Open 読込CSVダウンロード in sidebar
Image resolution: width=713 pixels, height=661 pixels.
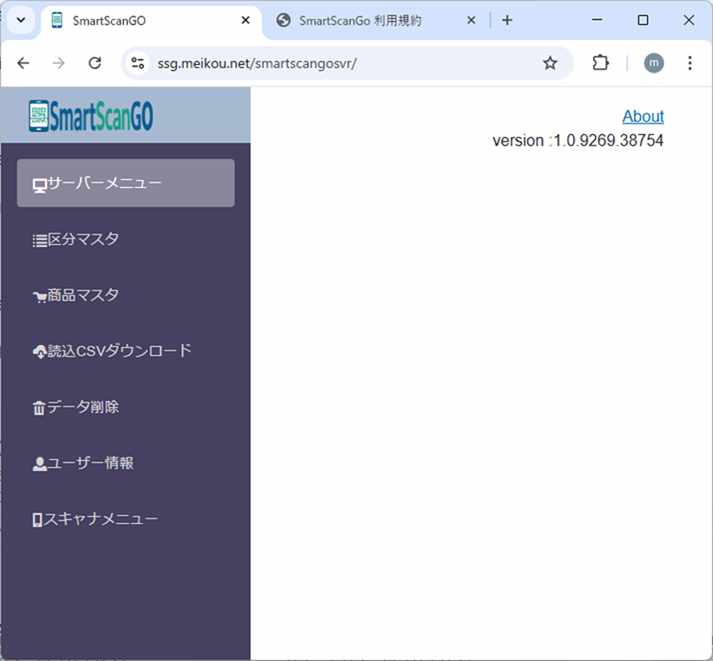click(126, 351)
